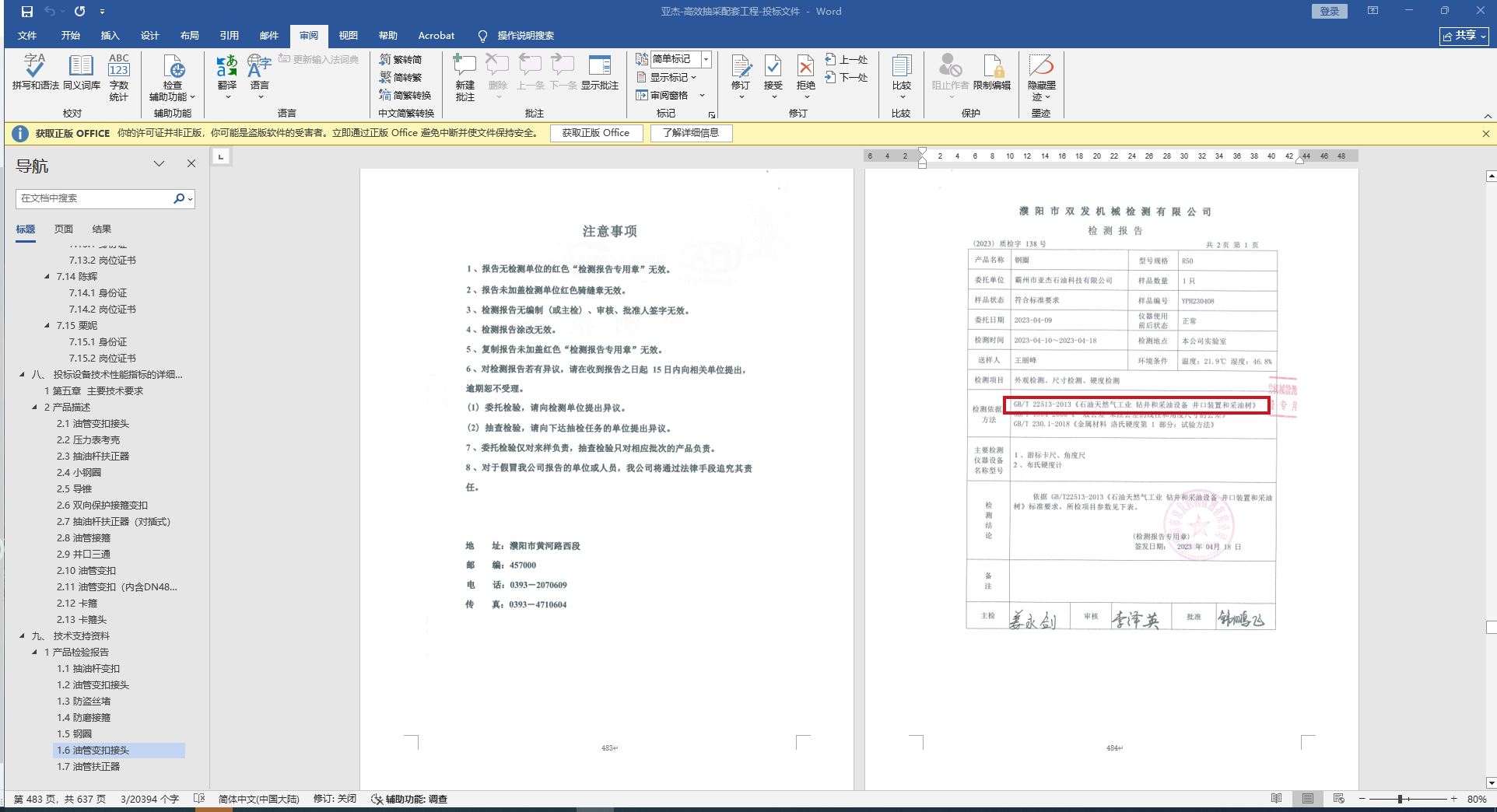This screenshot has width=1497, height=812.
Task: Switch to the 视图 ribbon tab
Action: click(348, 36)
